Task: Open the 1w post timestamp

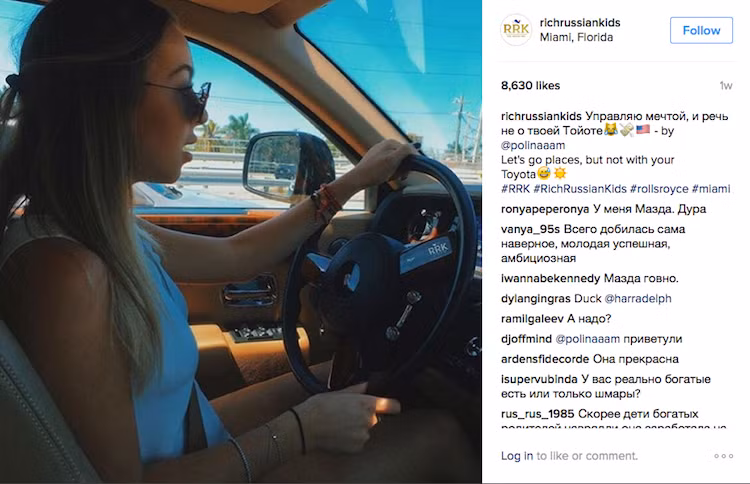Action: pos(726,86)
